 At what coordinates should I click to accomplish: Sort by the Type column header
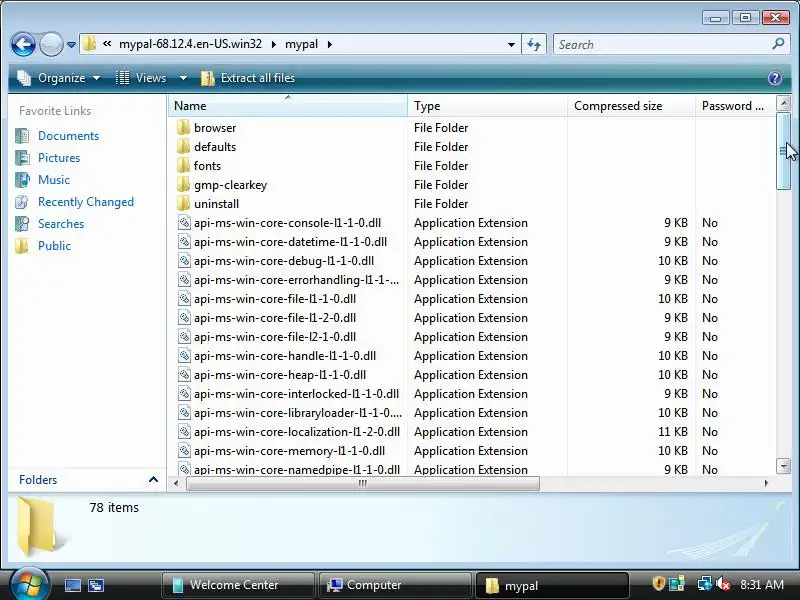point(487,106)
